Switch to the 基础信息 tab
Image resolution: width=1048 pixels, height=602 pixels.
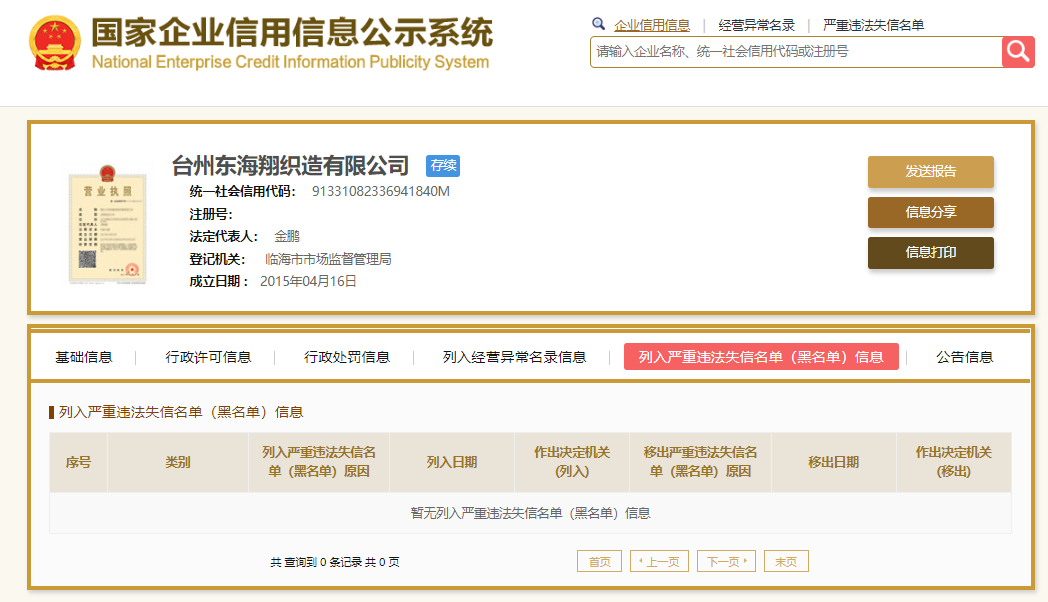point(84,357)
